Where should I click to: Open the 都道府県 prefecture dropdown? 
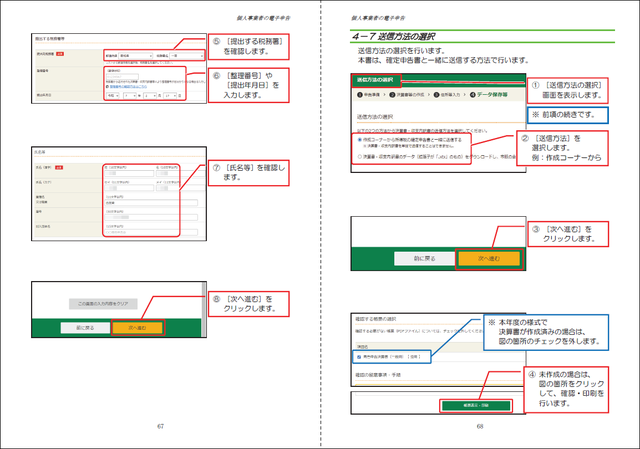[135, 56]
